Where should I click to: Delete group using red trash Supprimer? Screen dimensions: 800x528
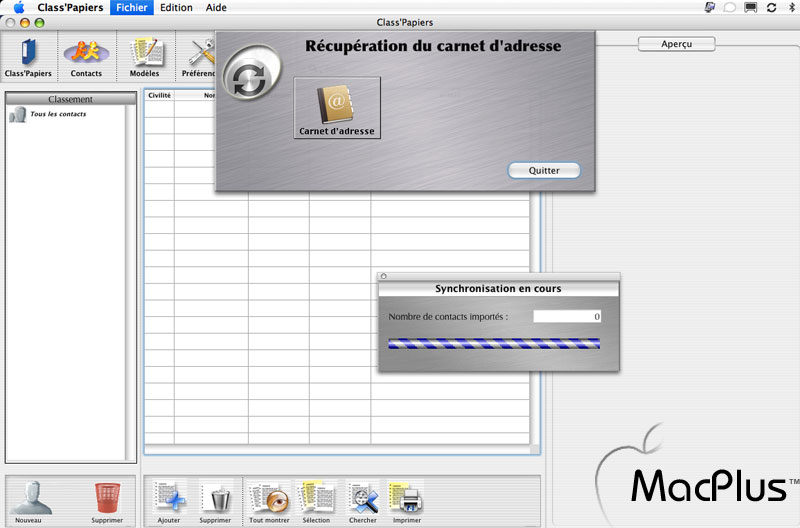107,501
